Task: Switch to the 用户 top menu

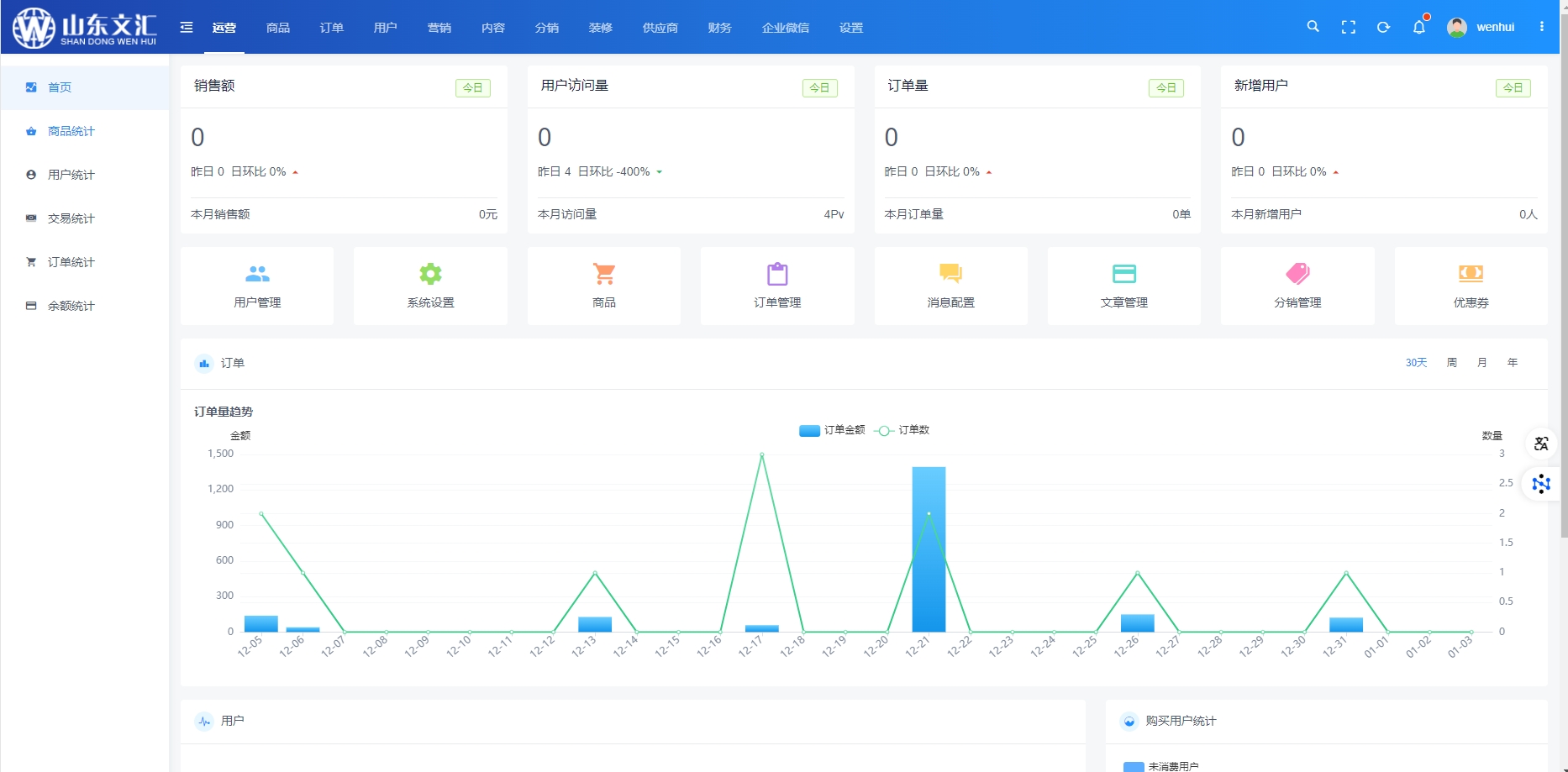Action: [x=386, y=28]
